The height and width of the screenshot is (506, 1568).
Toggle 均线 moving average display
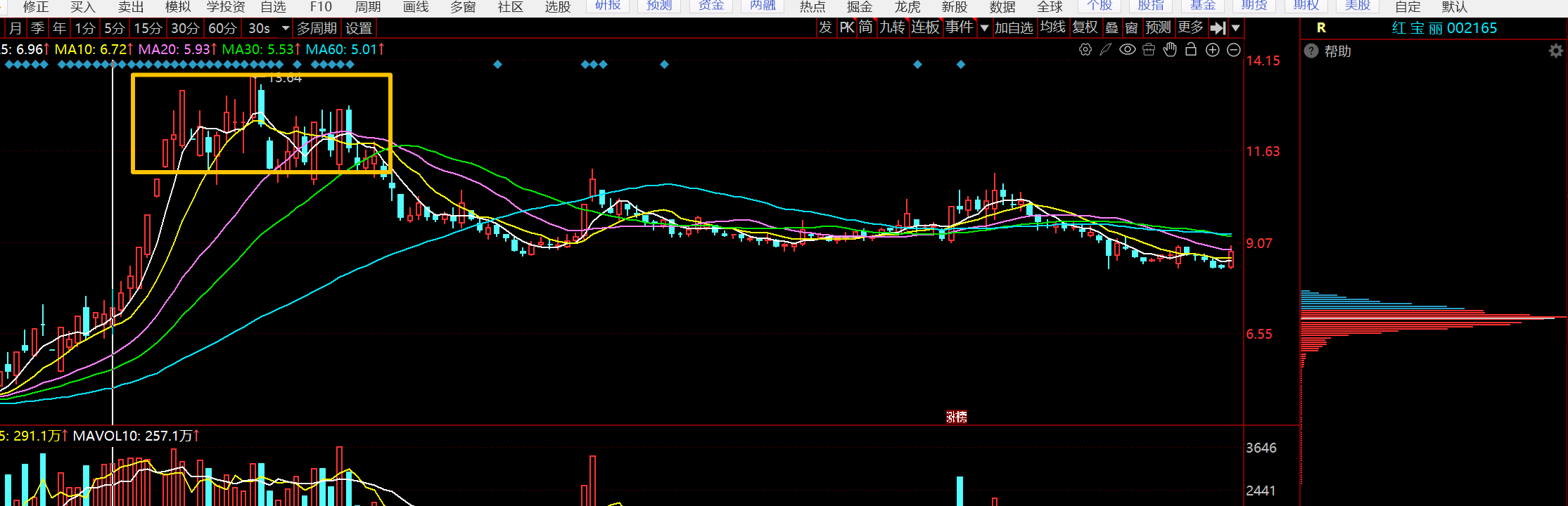click(1053, 27)
